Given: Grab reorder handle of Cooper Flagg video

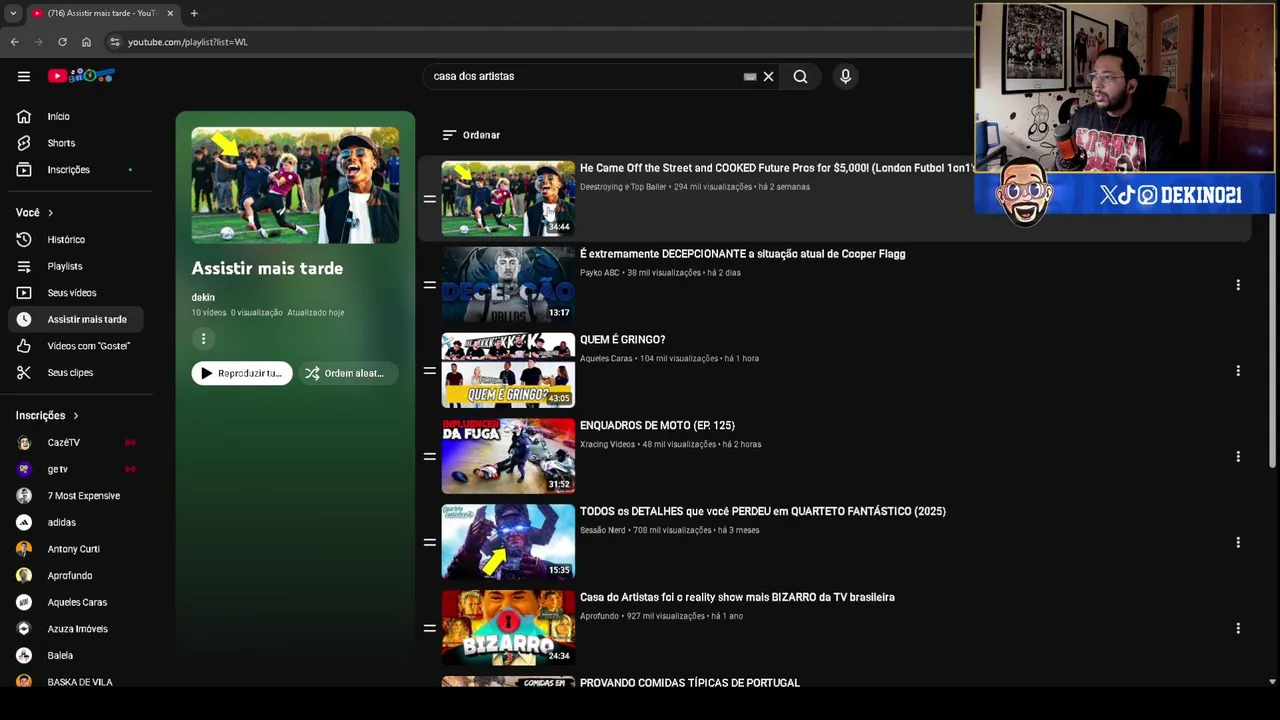Looking at the screenshot, I should coord(429,285).
